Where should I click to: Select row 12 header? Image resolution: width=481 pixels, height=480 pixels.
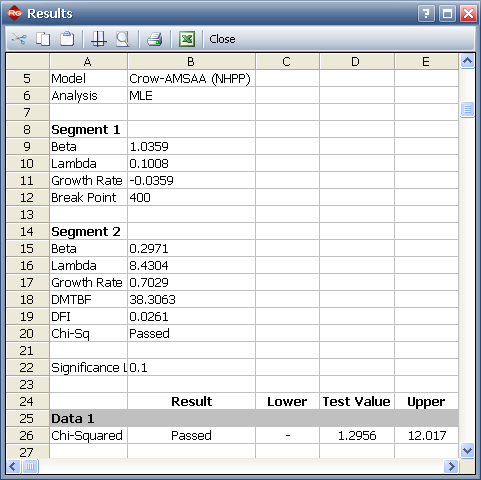(x=27, y=197)
